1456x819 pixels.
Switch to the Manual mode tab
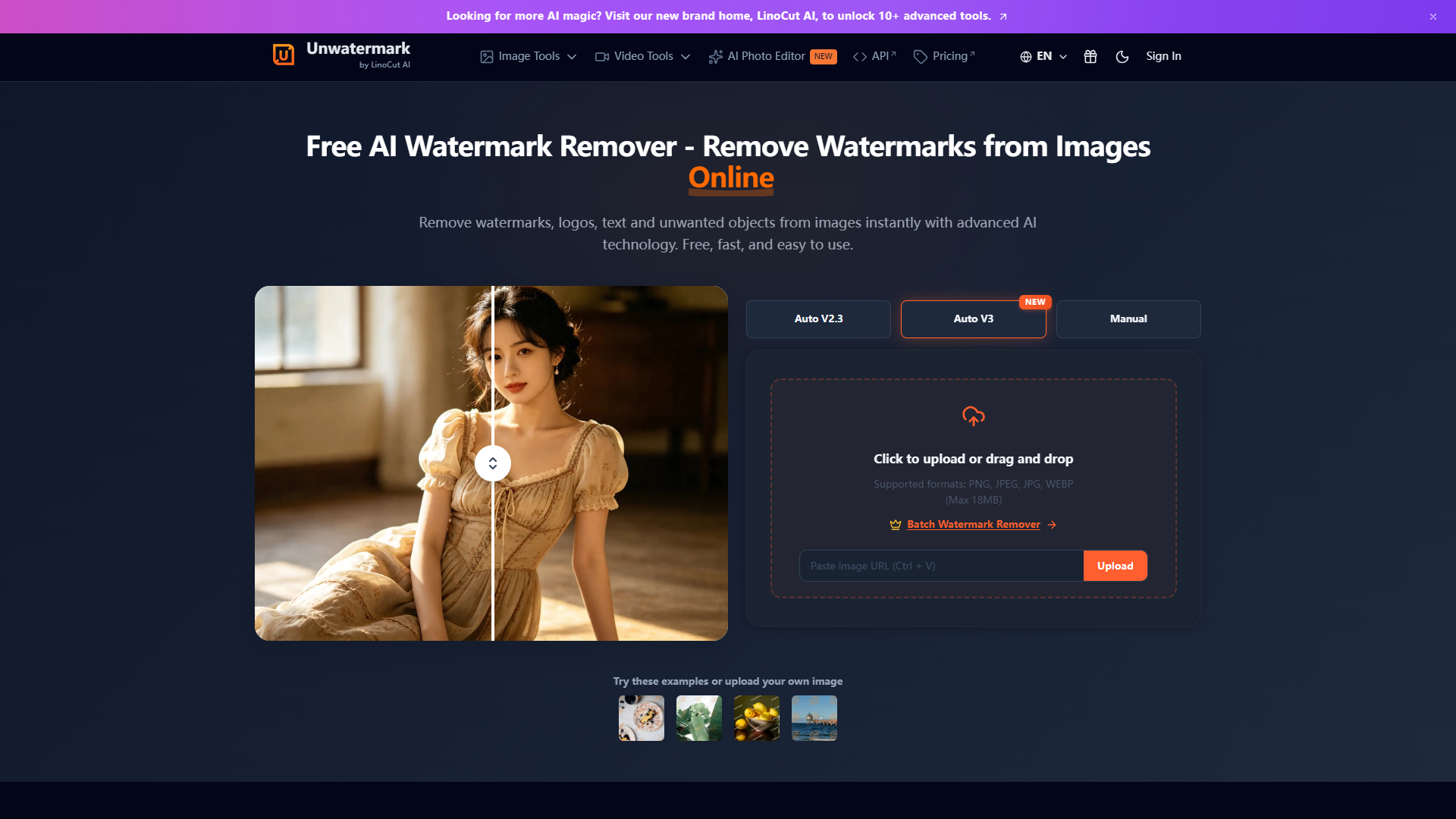click(x=1128, y=319)
